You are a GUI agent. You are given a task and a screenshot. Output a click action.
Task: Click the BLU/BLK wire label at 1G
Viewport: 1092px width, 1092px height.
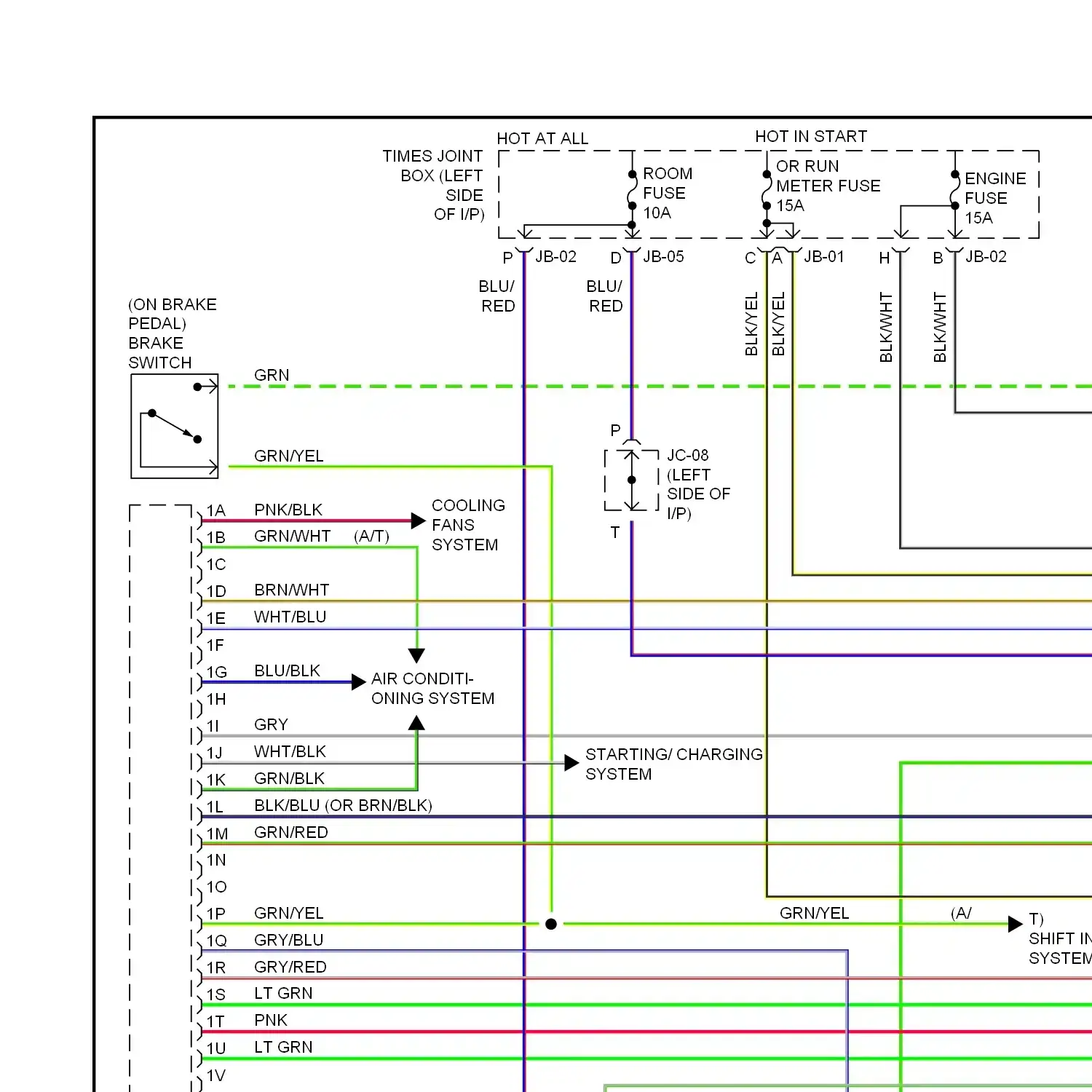[288, 670]
